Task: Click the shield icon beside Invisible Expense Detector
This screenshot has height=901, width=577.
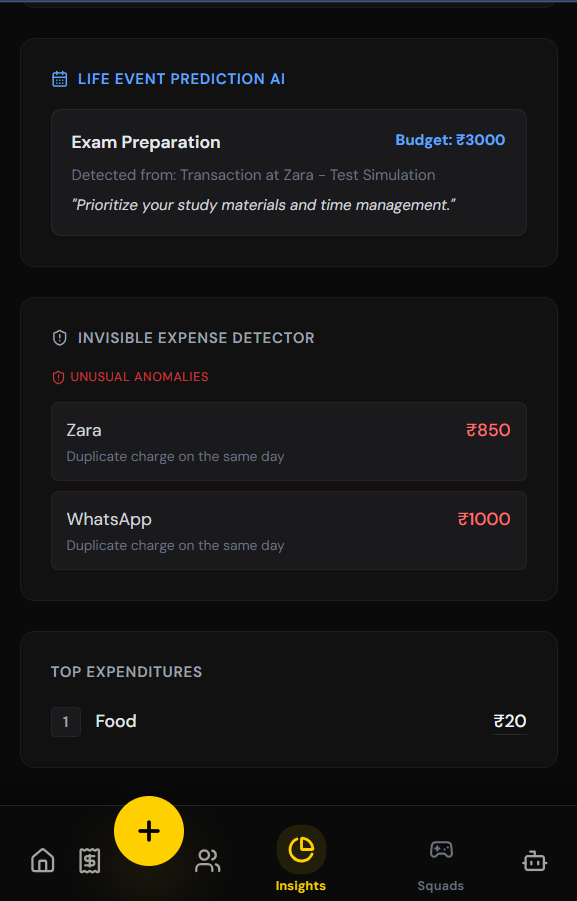Action: coord(60,338)
